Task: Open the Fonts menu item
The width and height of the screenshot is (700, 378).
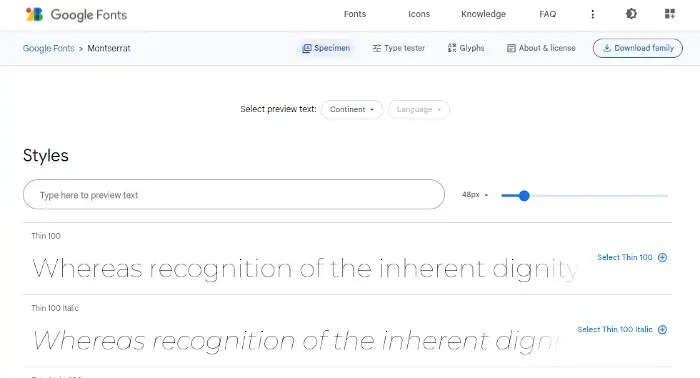Action: 355,14
